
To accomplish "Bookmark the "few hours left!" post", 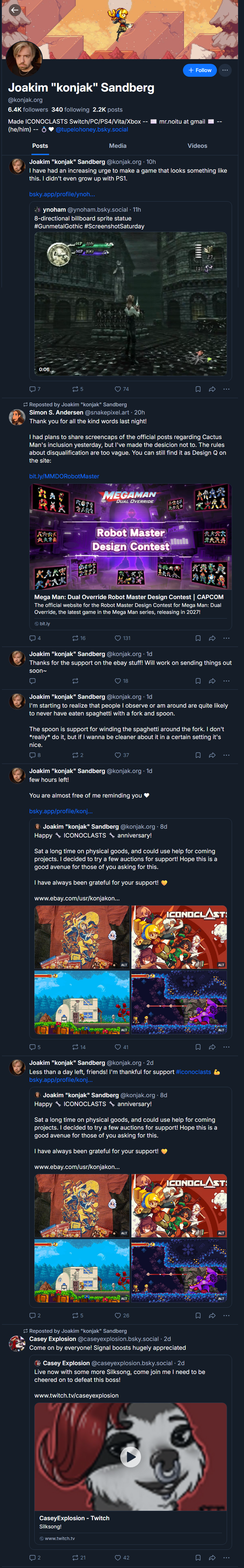I will pos(198,1047).
